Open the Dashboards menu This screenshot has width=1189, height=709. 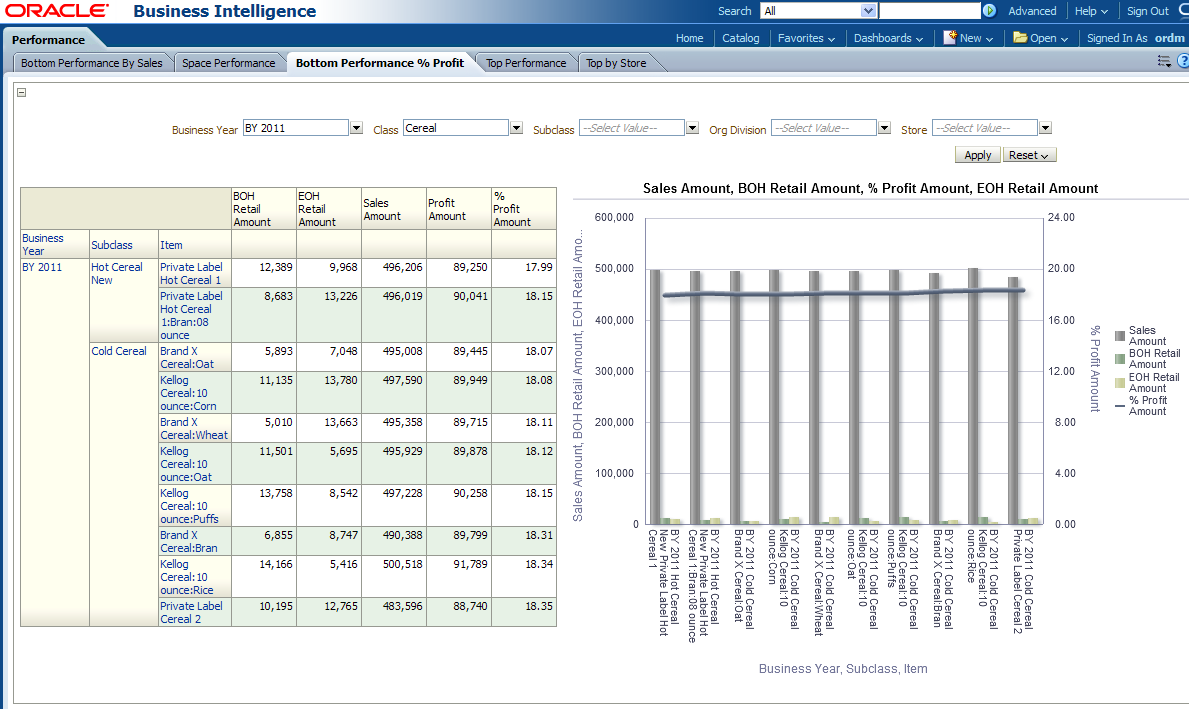tap(888, 38)
